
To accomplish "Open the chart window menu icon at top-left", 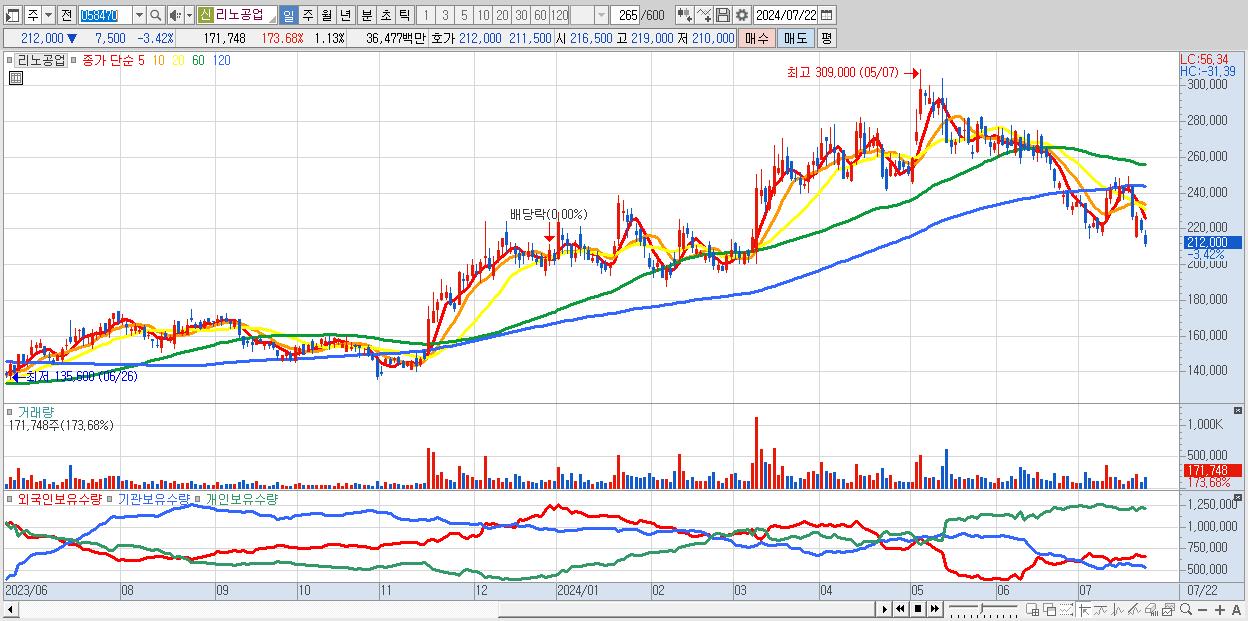I will (12, 15).
